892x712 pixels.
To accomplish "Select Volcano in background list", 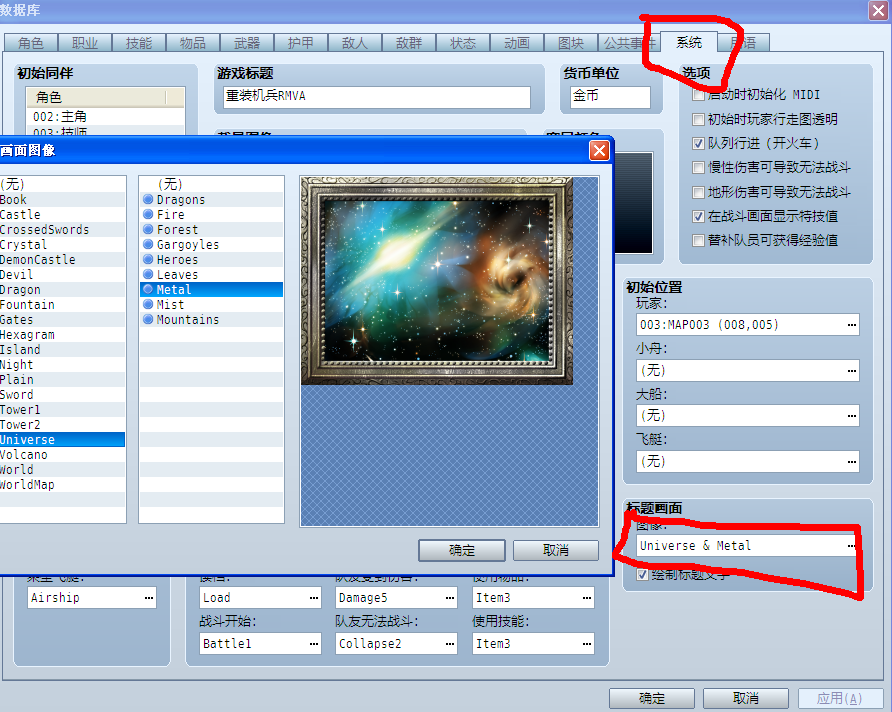I will point(63,454).
